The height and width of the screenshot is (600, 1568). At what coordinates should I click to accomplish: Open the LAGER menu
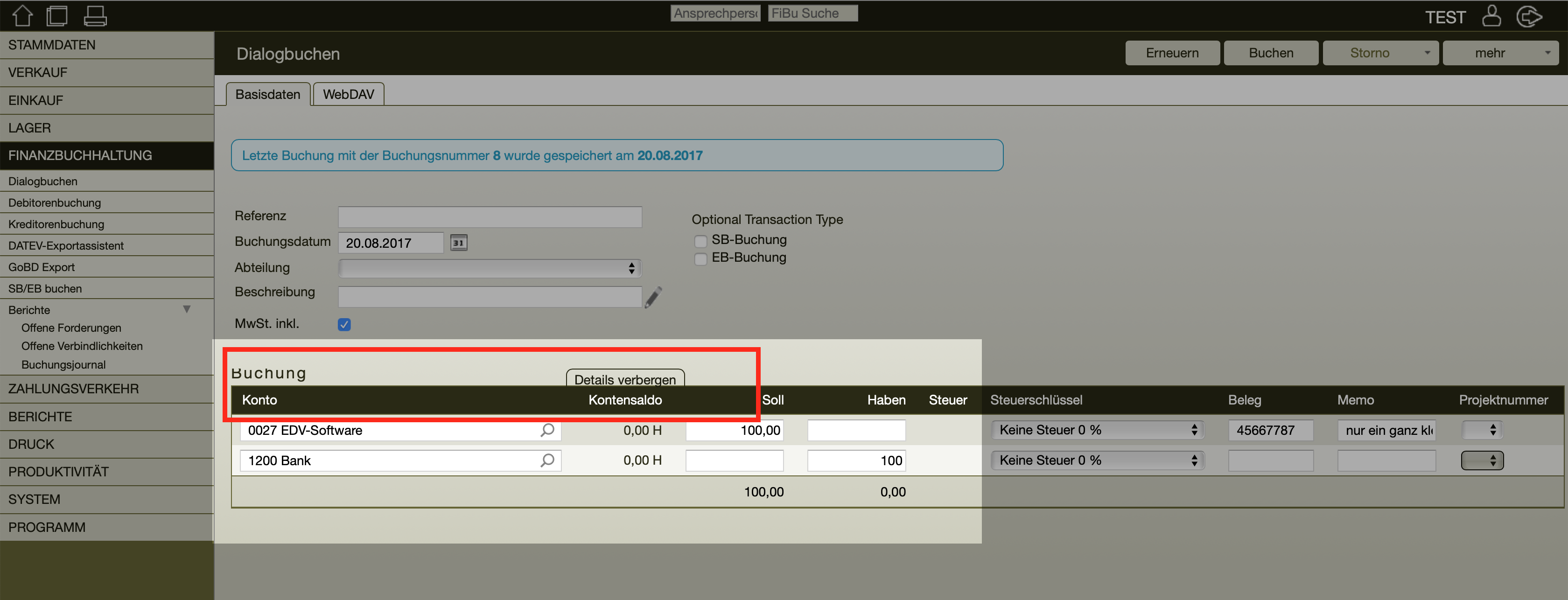[x=106, y=128]
